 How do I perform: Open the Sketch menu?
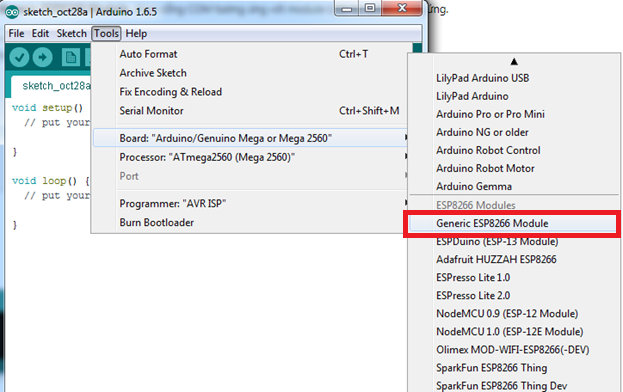point(72,33)
